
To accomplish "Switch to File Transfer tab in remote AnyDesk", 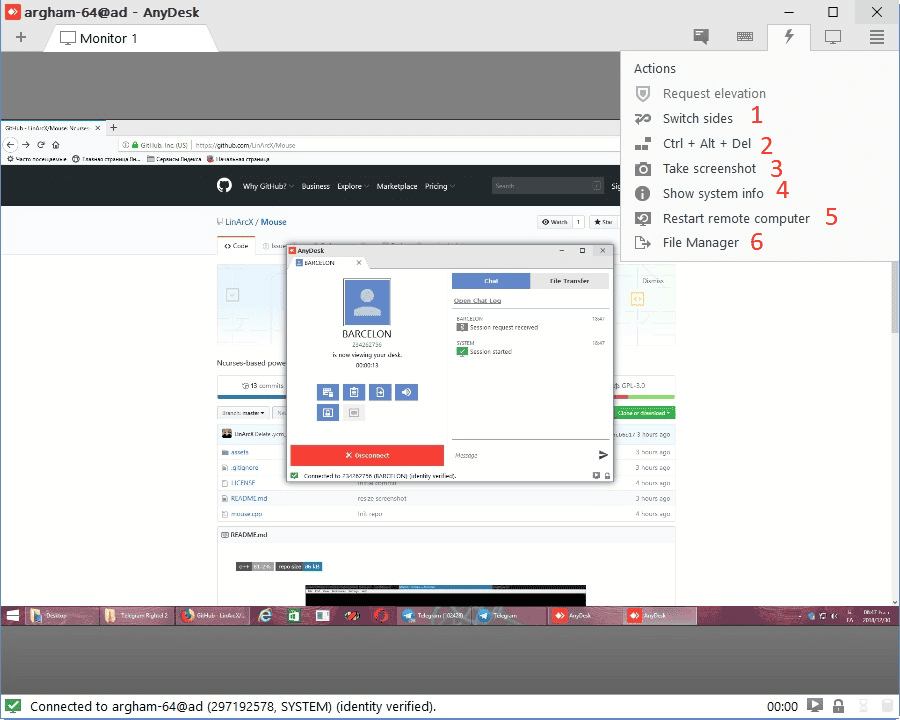I will [x=569, y=281].
